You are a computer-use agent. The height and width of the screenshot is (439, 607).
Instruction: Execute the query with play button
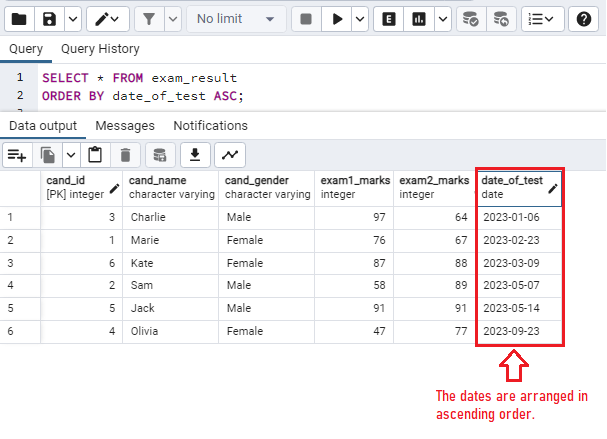337,19
